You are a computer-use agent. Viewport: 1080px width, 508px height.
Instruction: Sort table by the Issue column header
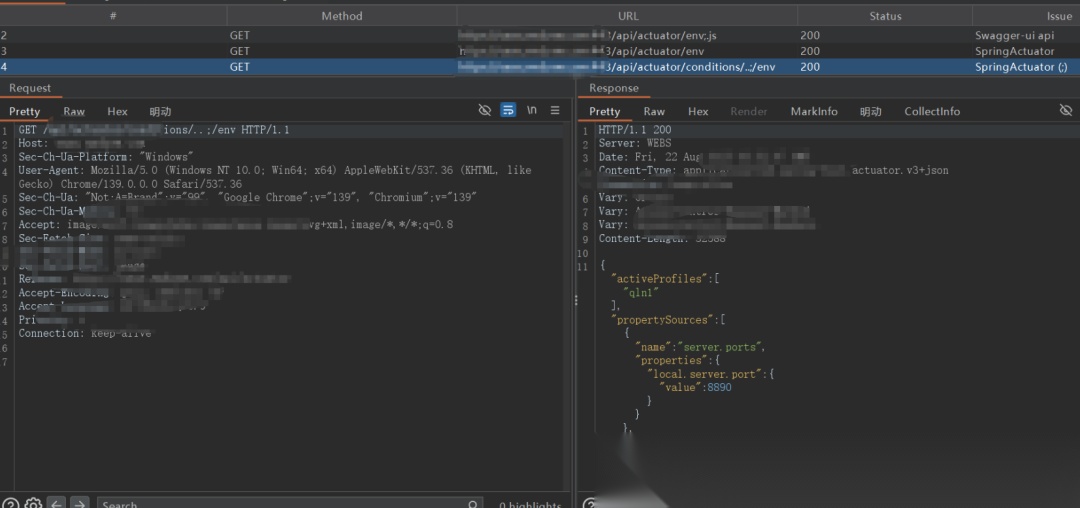tap(1026, 16)
